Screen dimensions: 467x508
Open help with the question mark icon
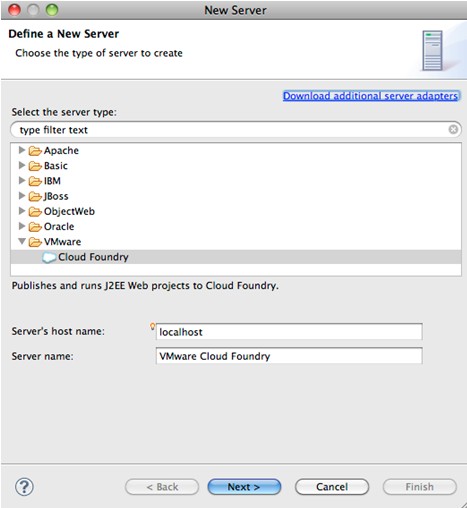(x=24, y=487)
